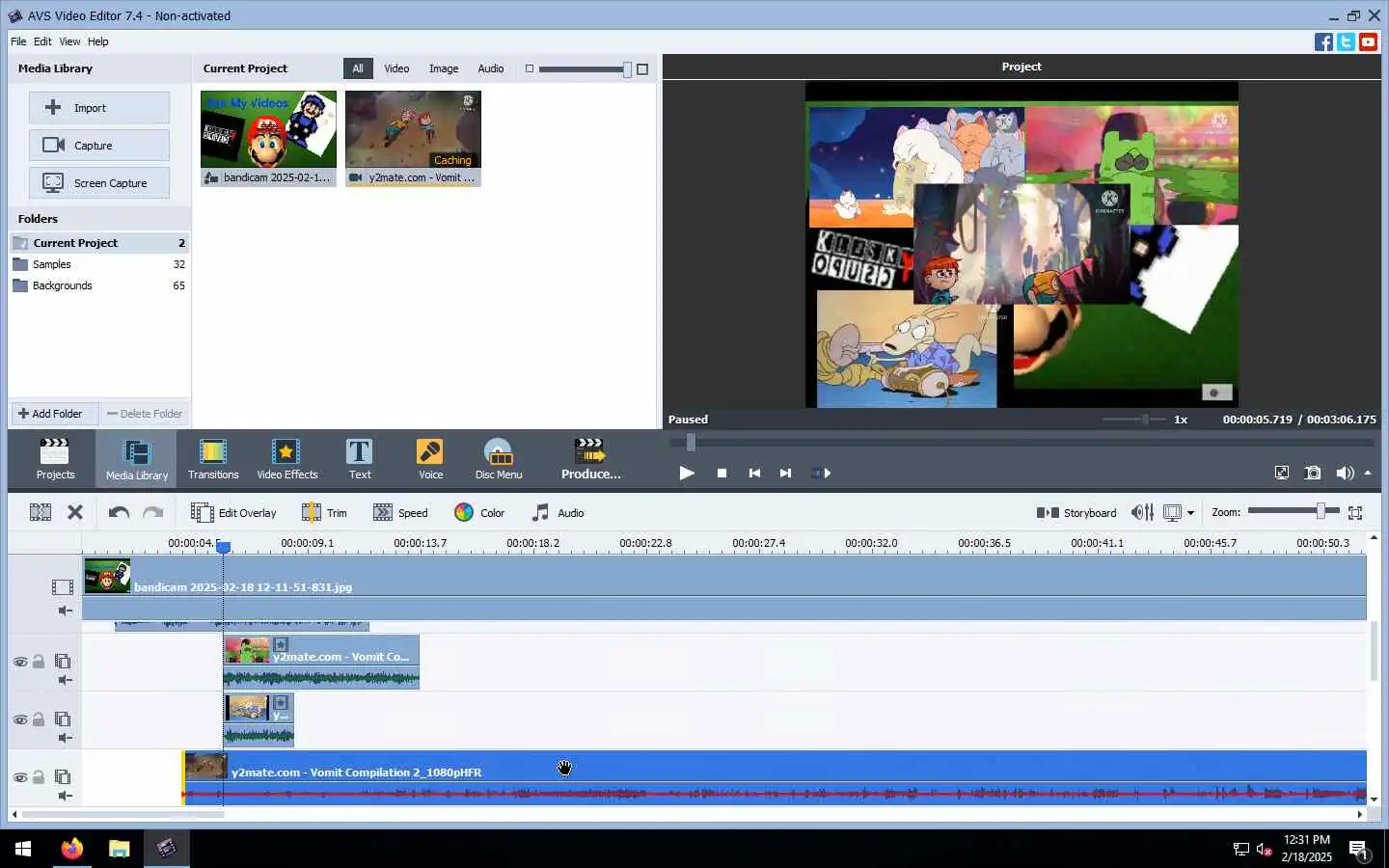The width and height of the screenshot is (1389, 868).
Task: Mute preview with the speaker icon
Action: coord(1345,473)
